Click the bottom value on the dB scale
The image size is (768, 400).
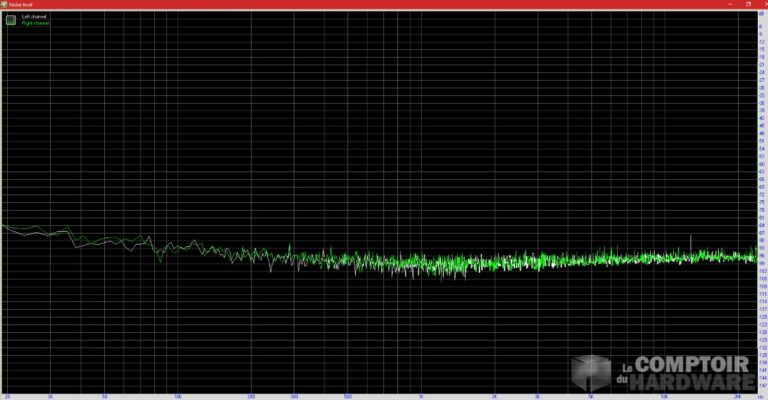click(x=762, y=385)
